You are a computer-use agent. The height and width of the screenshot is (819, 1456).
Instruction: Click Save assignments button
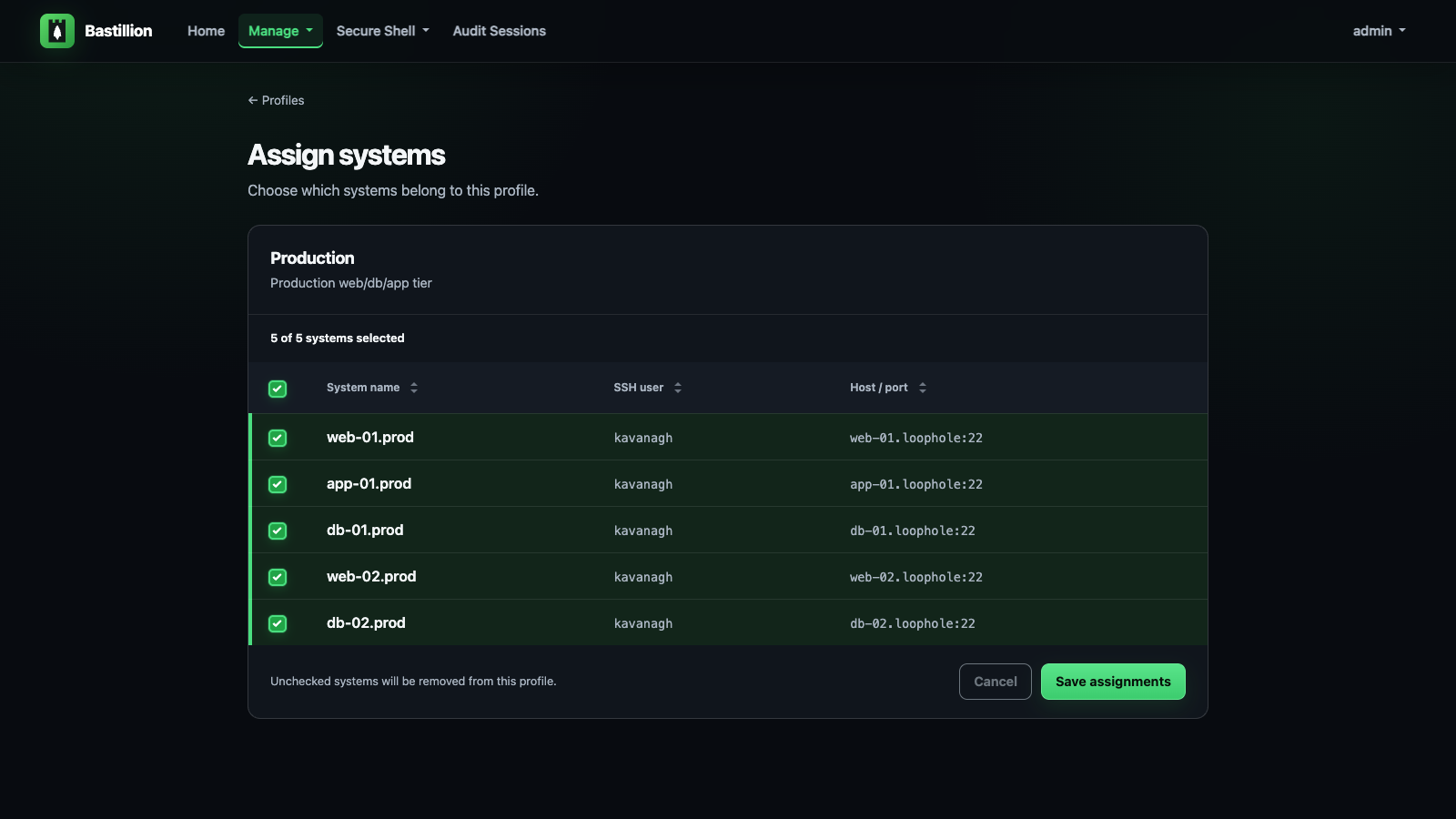click(x=1113, y=682)
